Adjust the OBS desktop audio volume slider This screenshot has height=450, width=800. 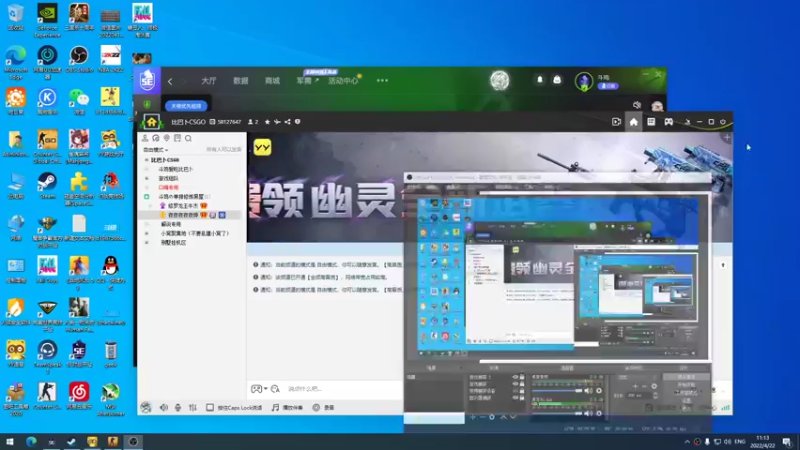point(557,391)
